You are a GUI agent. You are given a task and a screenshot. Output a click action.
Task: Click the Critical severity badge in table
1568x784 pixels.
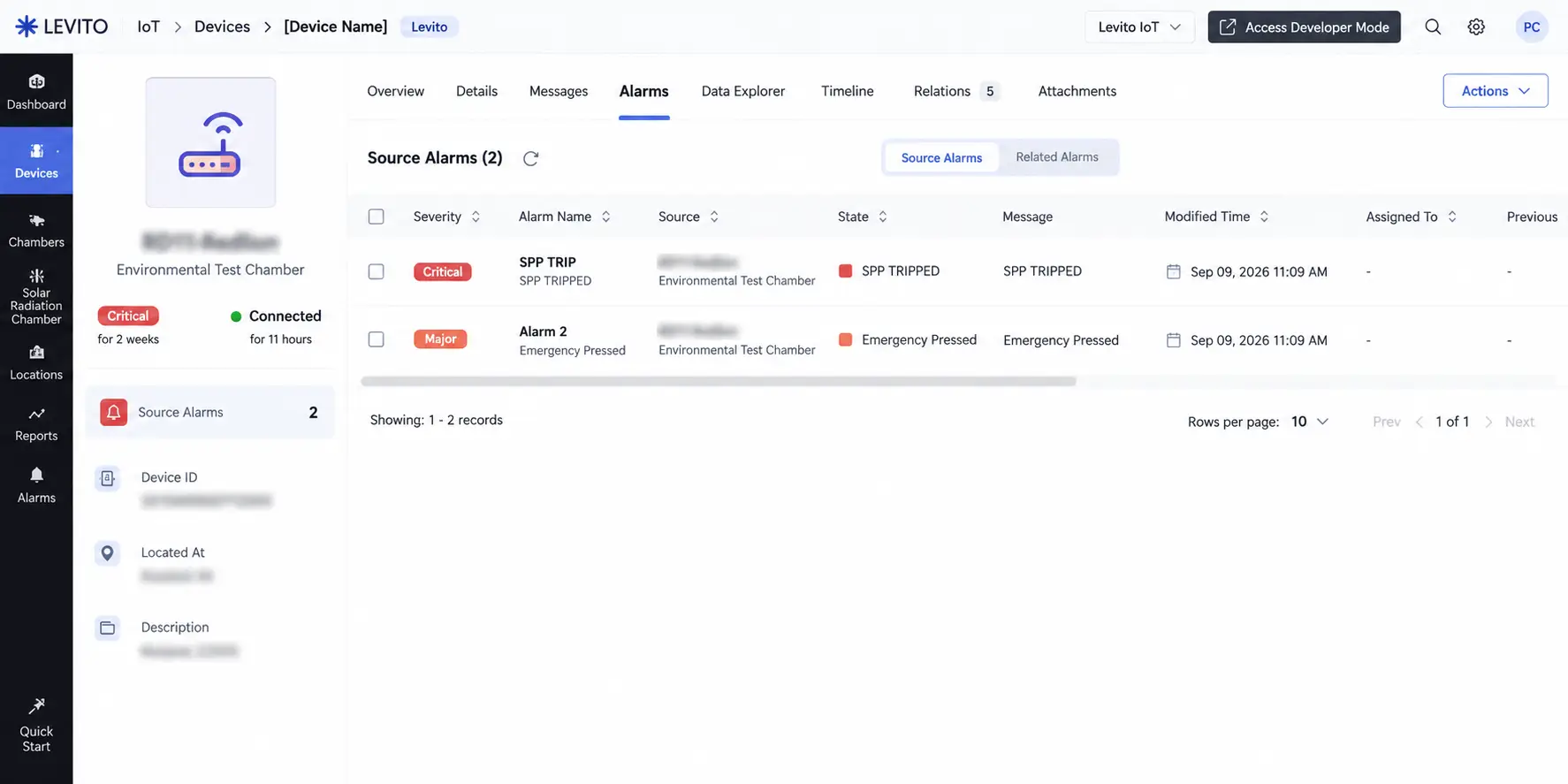[x=442, y=271]
